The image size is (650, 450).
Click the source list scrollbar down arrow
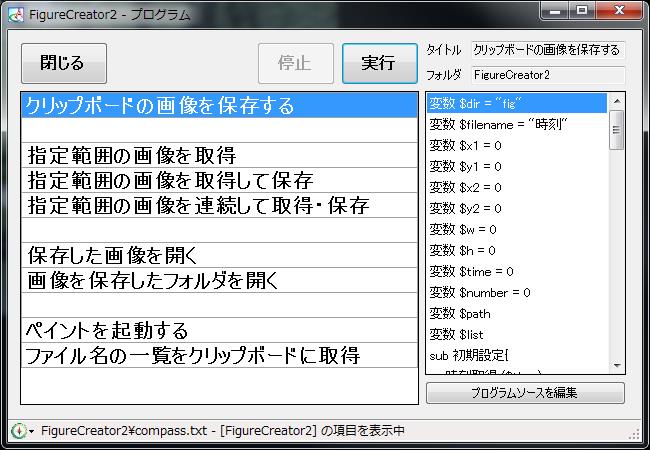[617, 366]
